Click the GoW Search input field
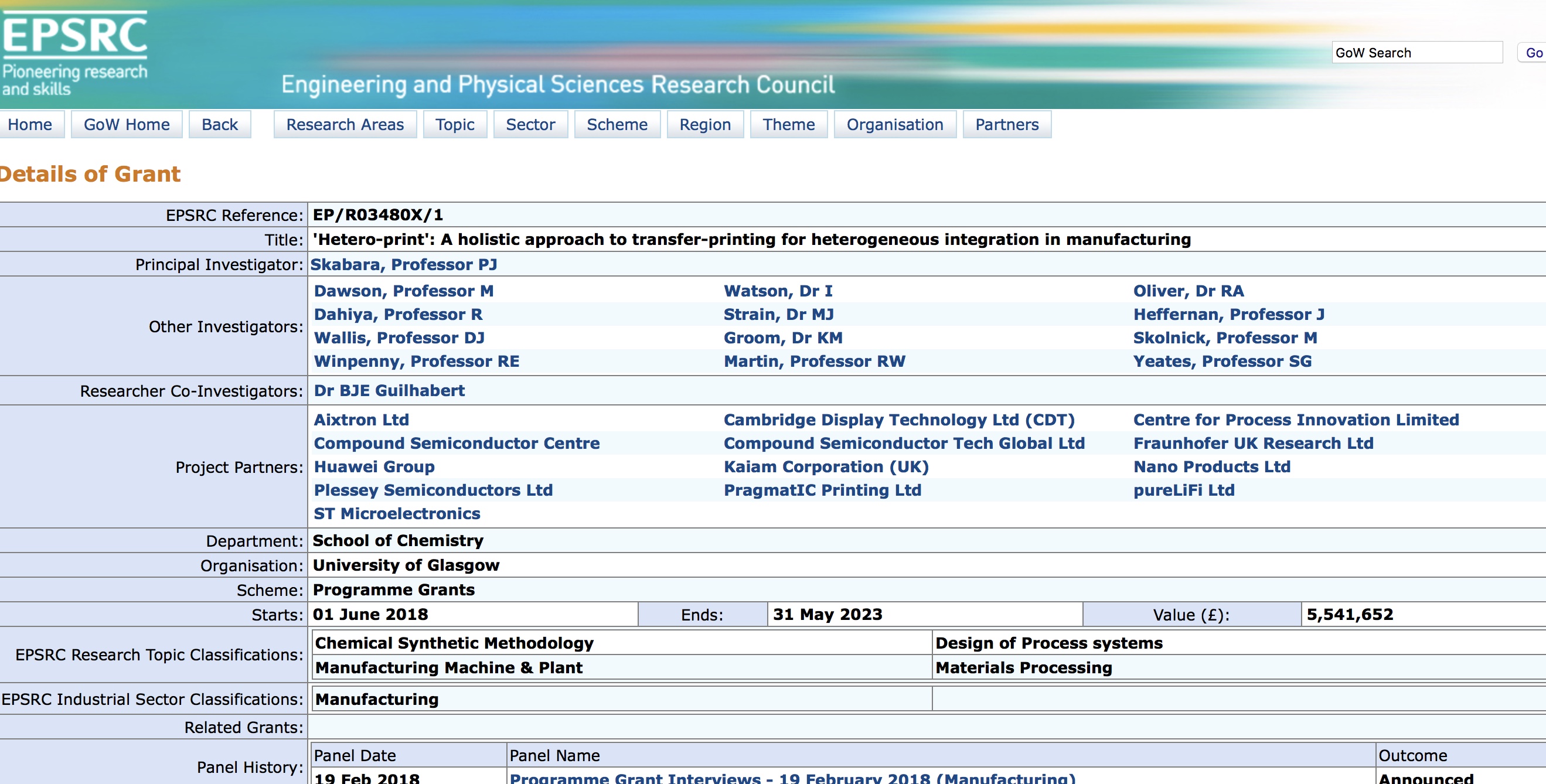Viewport: 1546px width, 784px height. pyautogui.click(x=1416, y=53)
